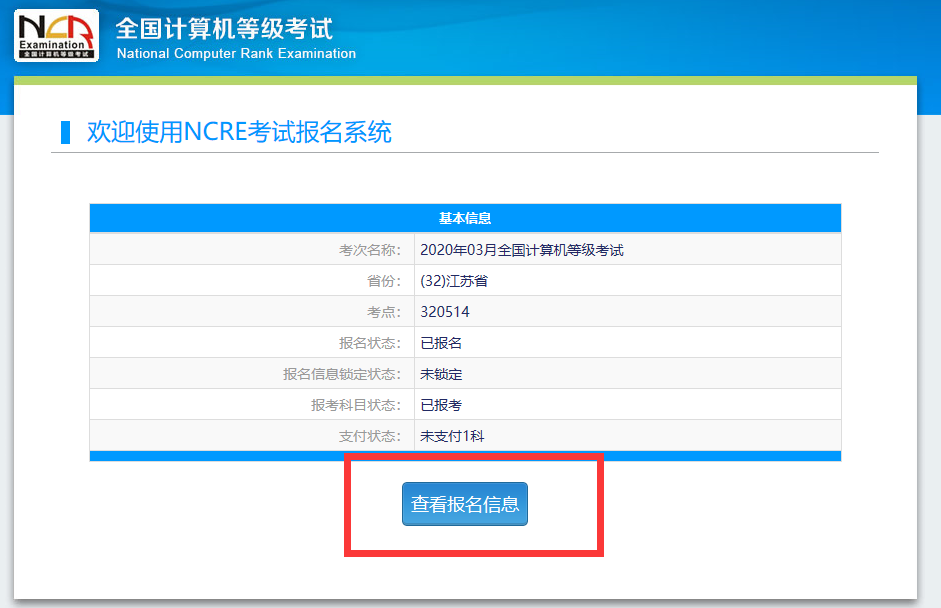Click the 基本信息 table header
Image resolution: width=941 pixels, height=608 pixels.
click(x=465, y=218)
